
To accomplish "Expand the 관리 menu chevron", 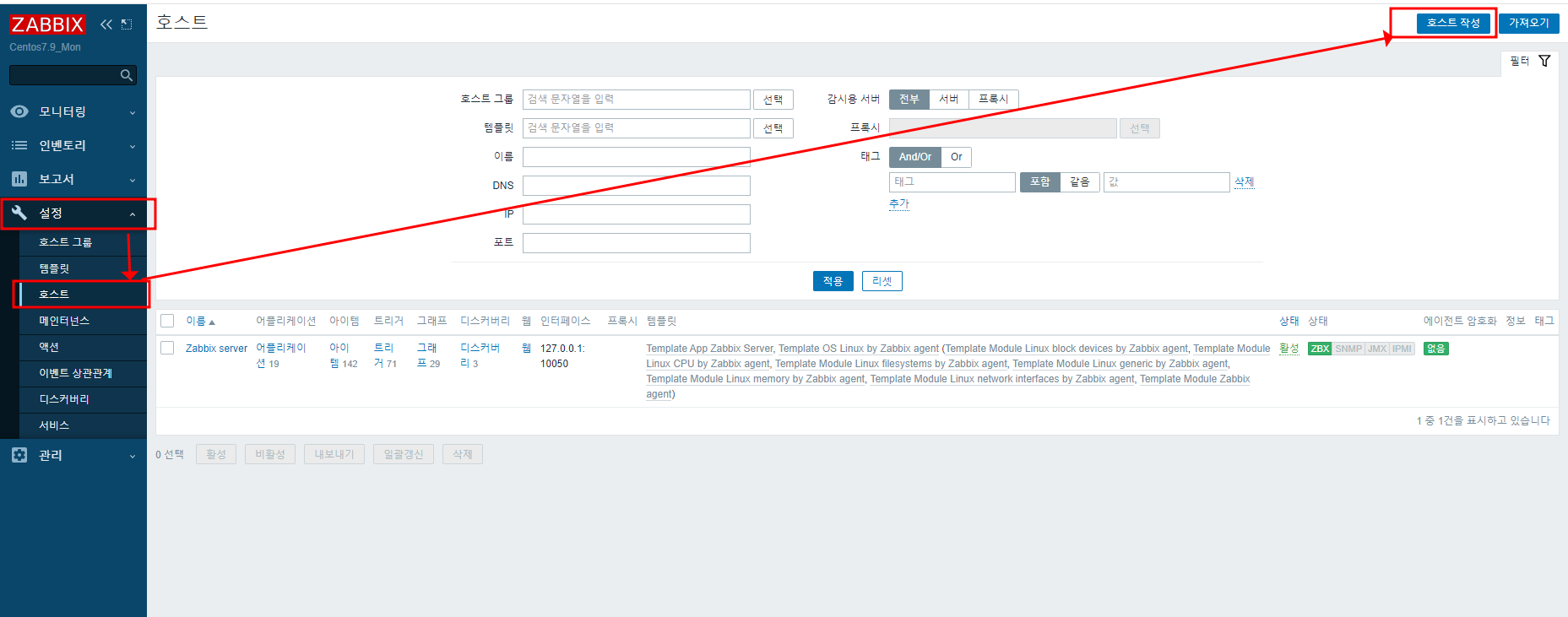I will pos(133,456).
